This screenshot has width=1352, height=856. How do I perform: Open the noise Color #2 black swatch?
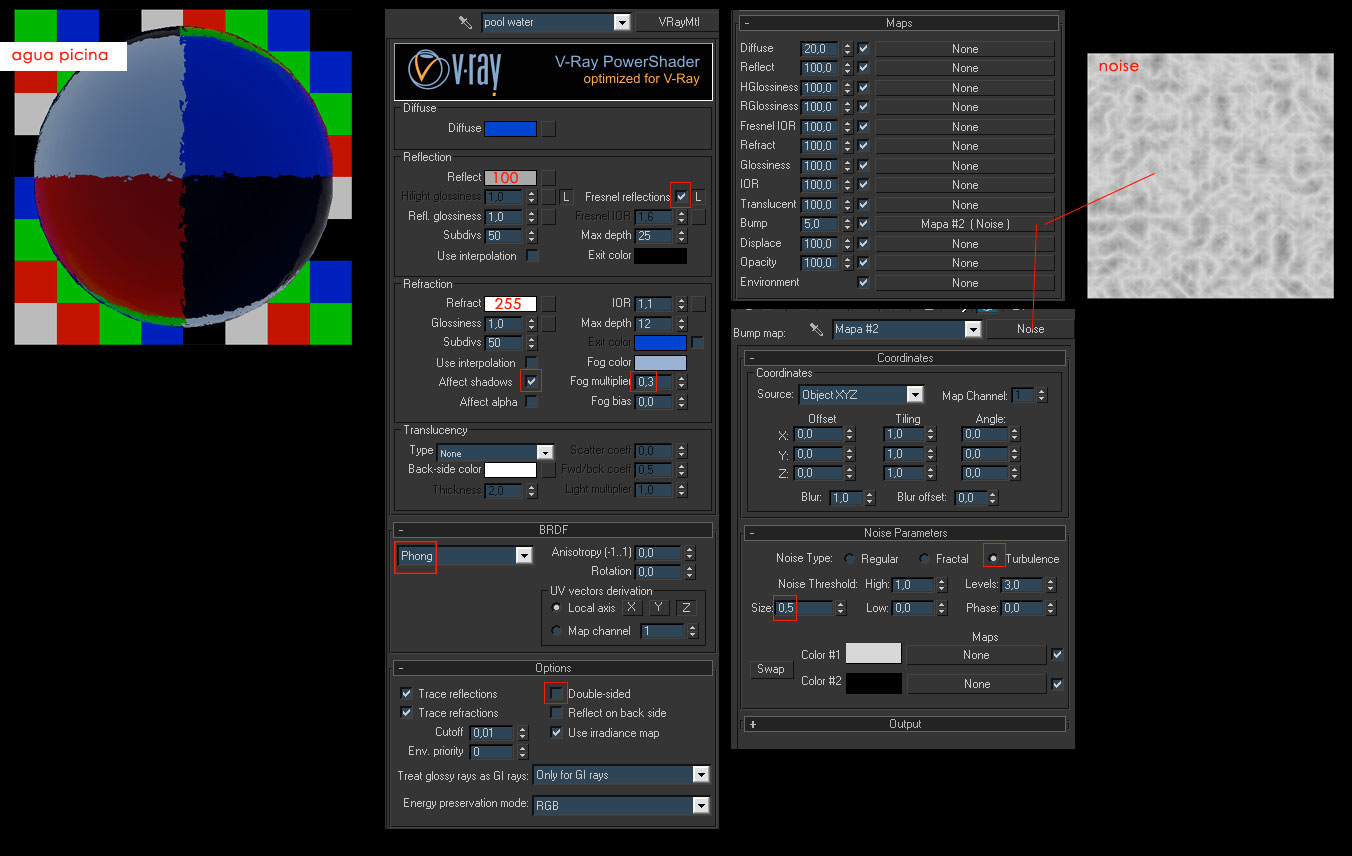click(x=873, y=683)
